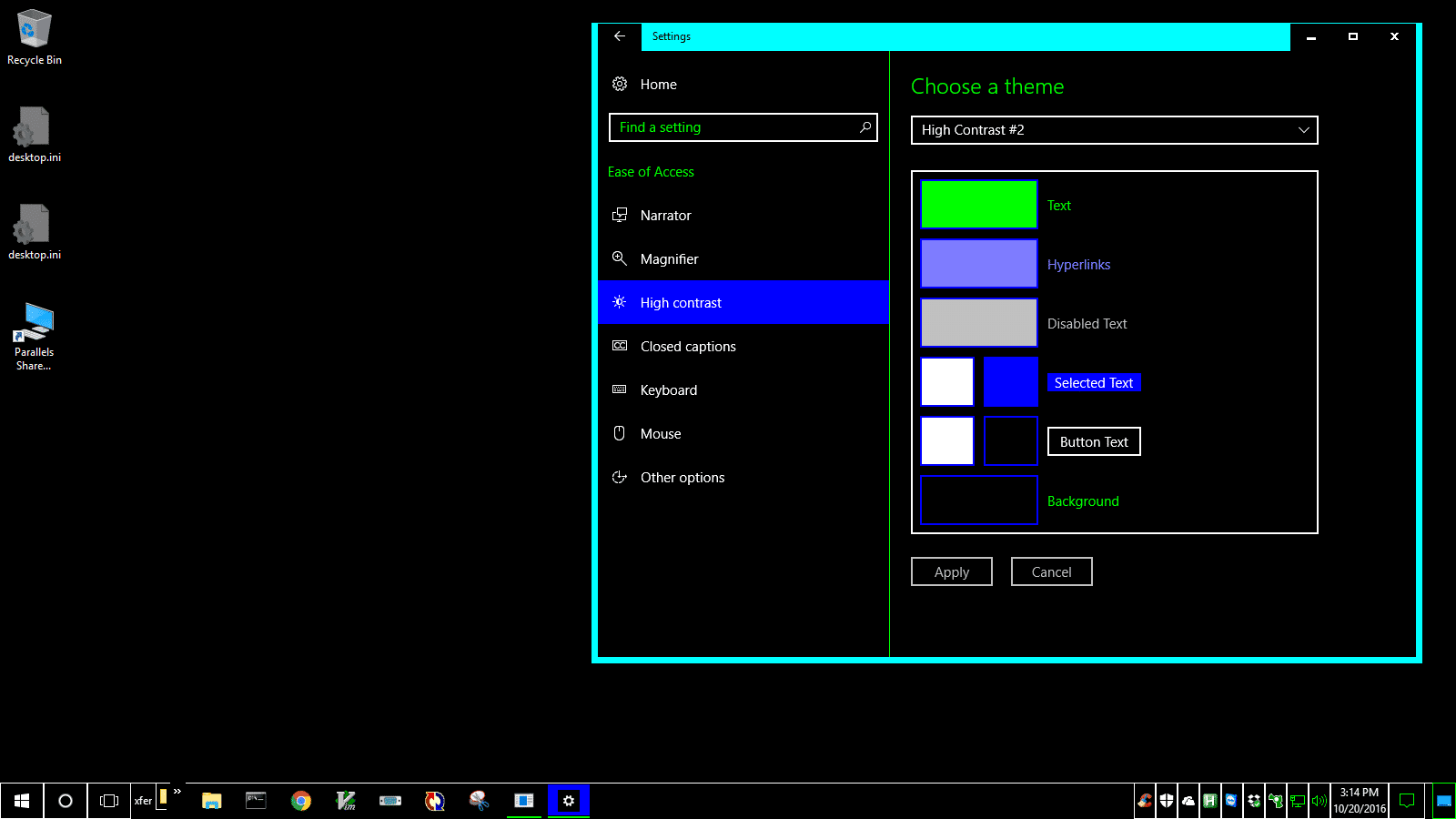Open the Narrator settings page

point(665,216)
